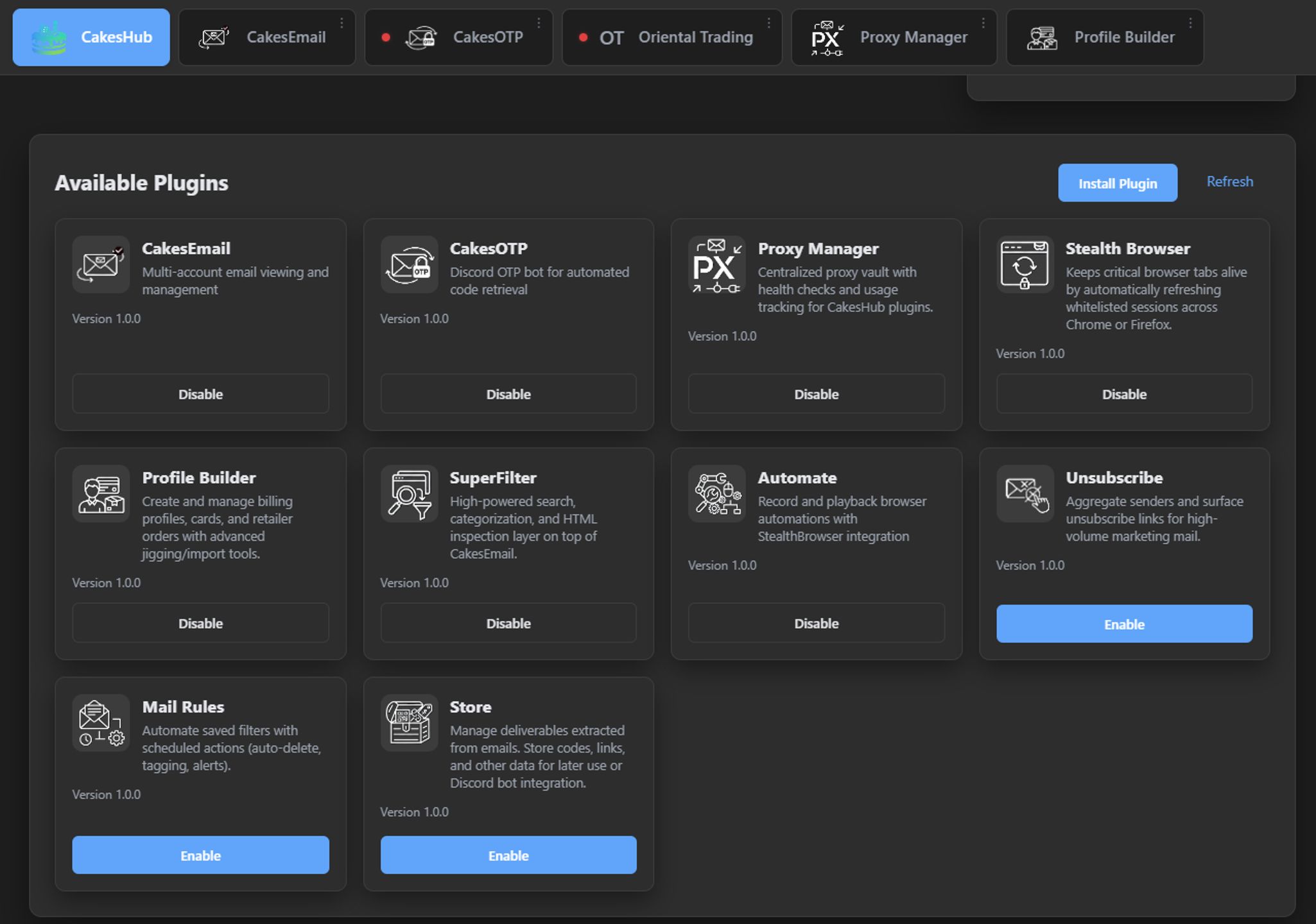The width and height of the screenshot is (1316, 924).
Task: Open the Oriental Trading tab options menu
Action: (x=768, y=23)
